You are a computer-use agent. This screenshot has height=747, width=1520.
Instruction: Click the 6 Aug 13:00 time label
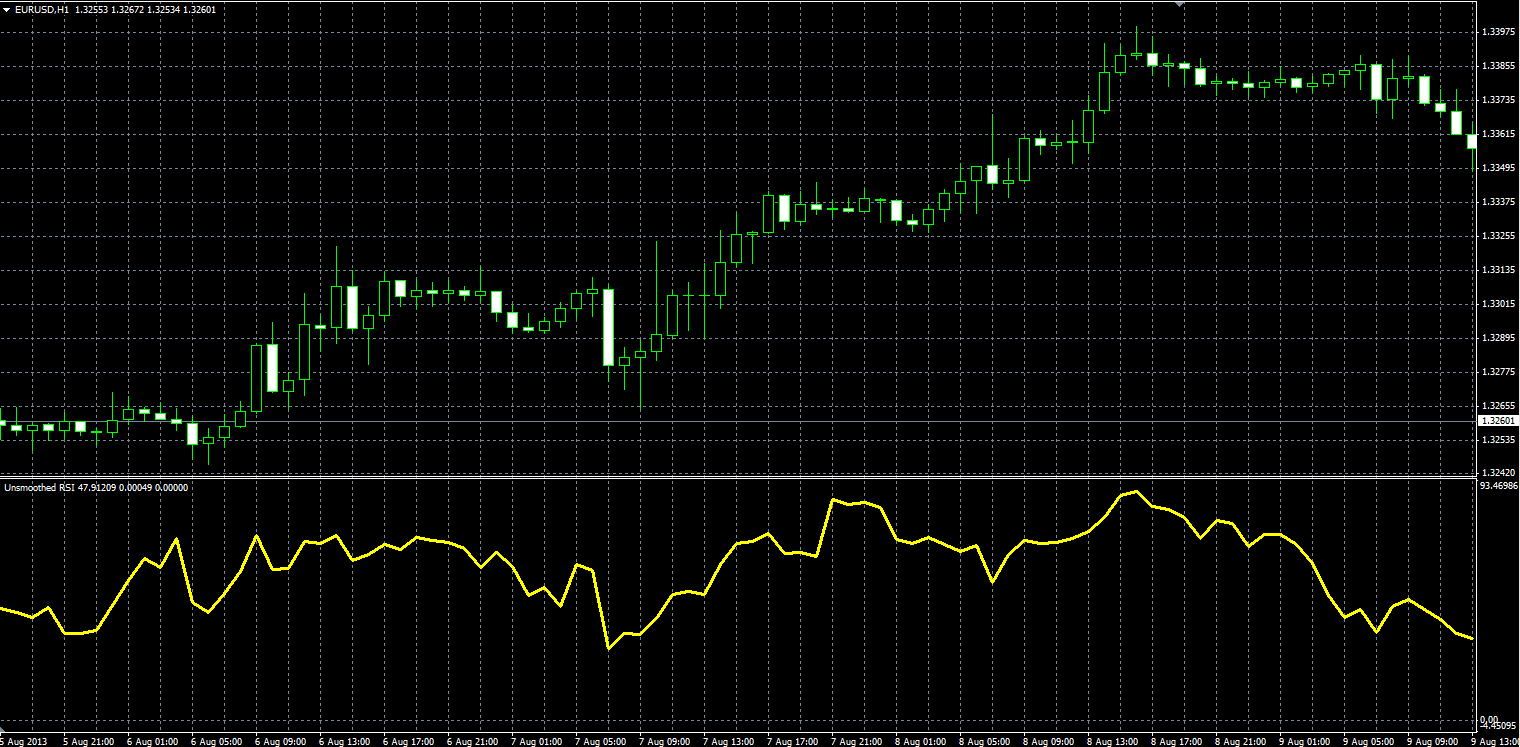[x=343, y=741]
